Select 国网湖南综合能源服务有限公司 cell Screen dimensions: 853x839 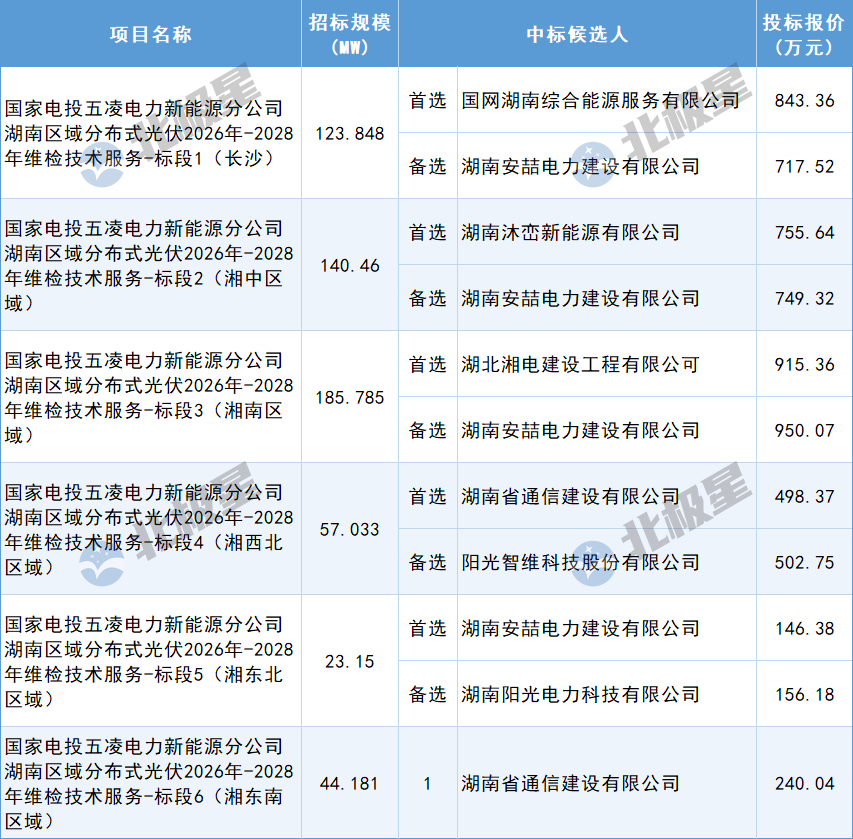pyautogui.click(x=607, y=100)
